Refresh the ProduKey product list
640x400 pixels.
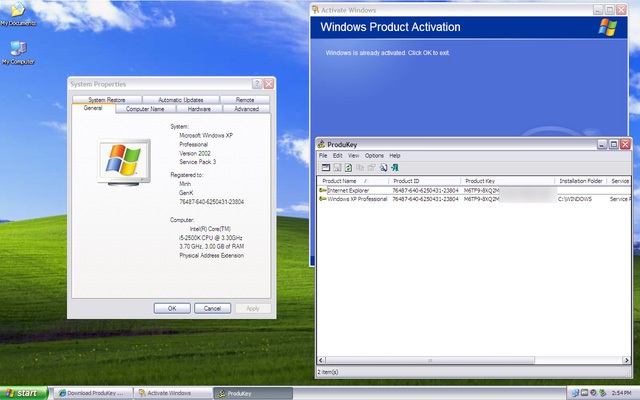click(x=348, y=167)
